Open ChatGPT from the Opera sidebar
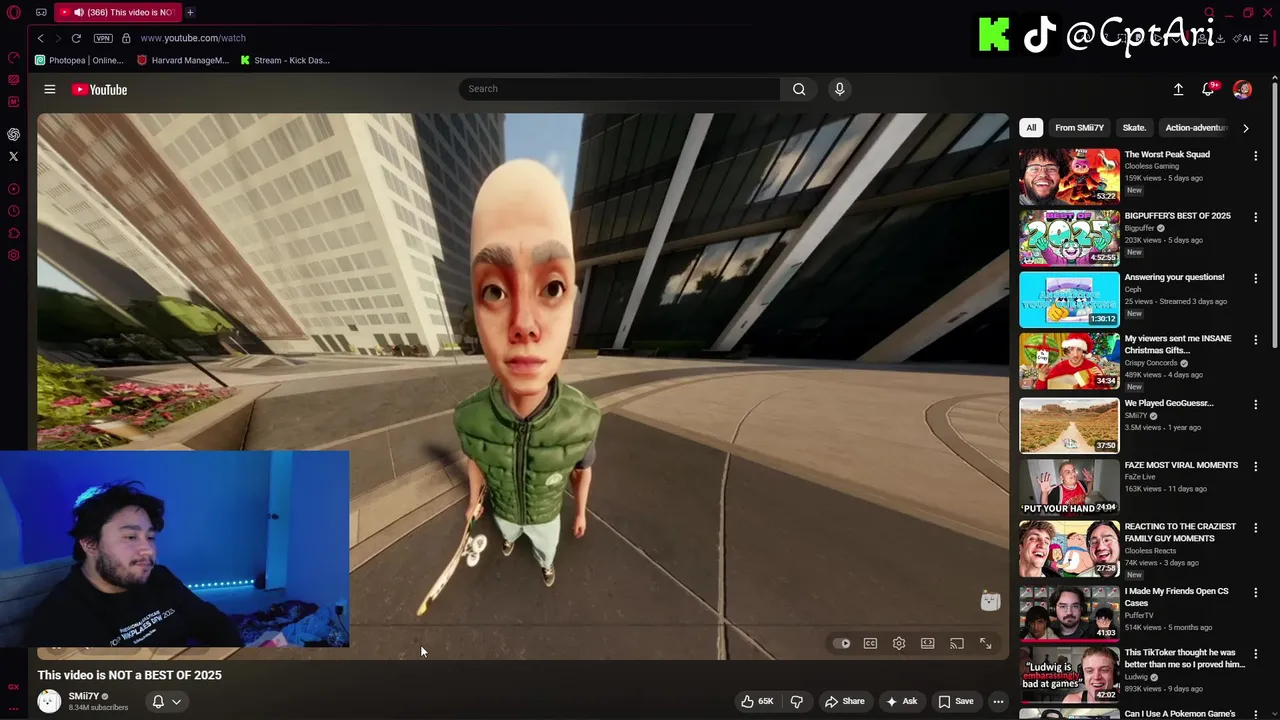The height and width of the screenshot is (720, 1280). pyautogui.click(x=14, y=134)
